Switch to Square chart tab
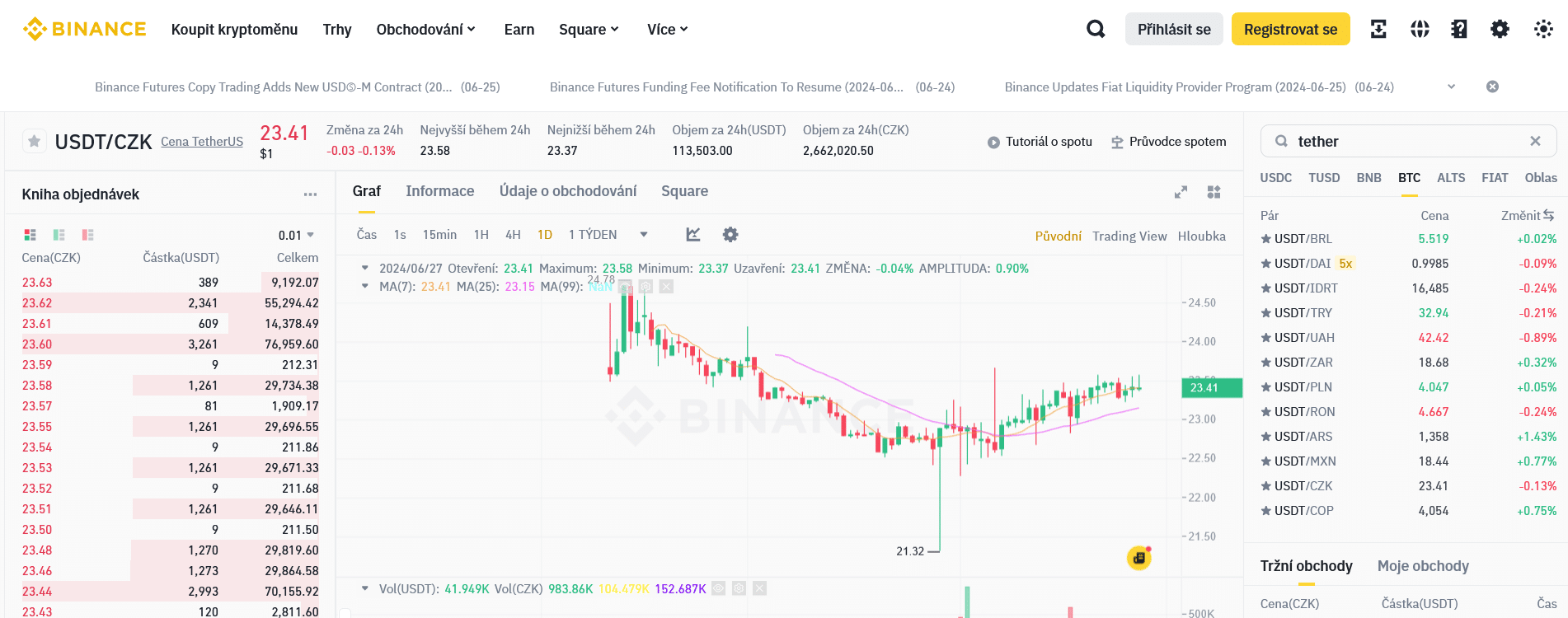This screenshot has height=618, width=1568. [x=684, y=191]
